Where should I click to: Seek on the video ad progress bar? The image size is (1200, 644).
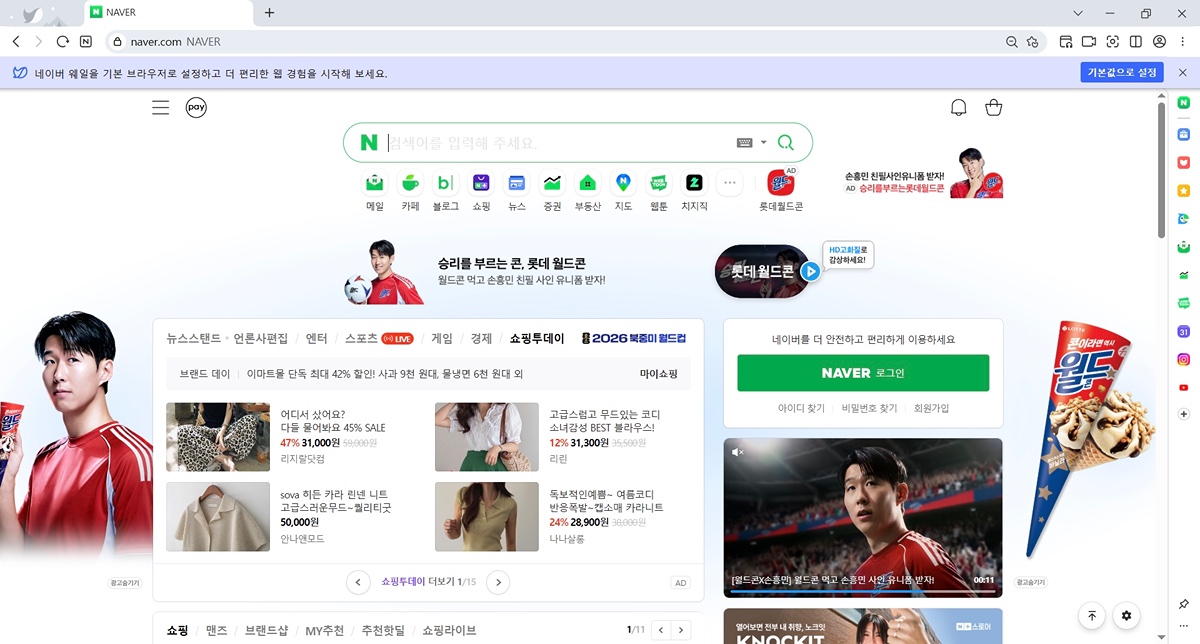[863, 591]
